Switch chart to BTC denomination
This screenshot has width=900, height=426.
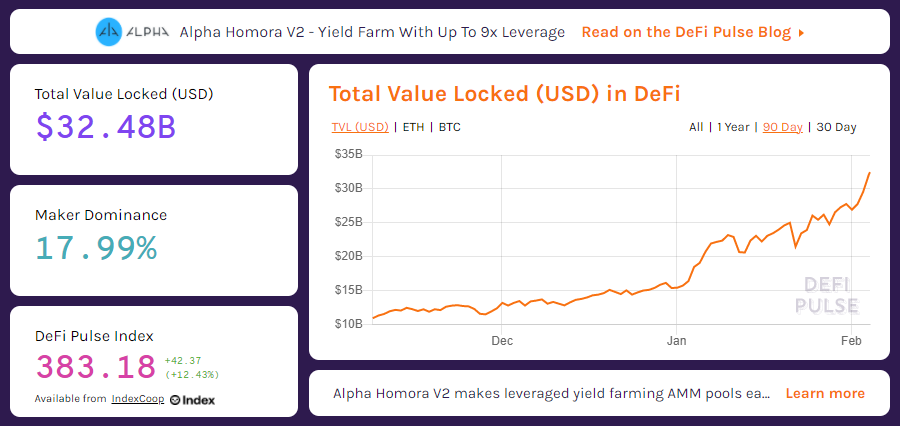[449, 127]
